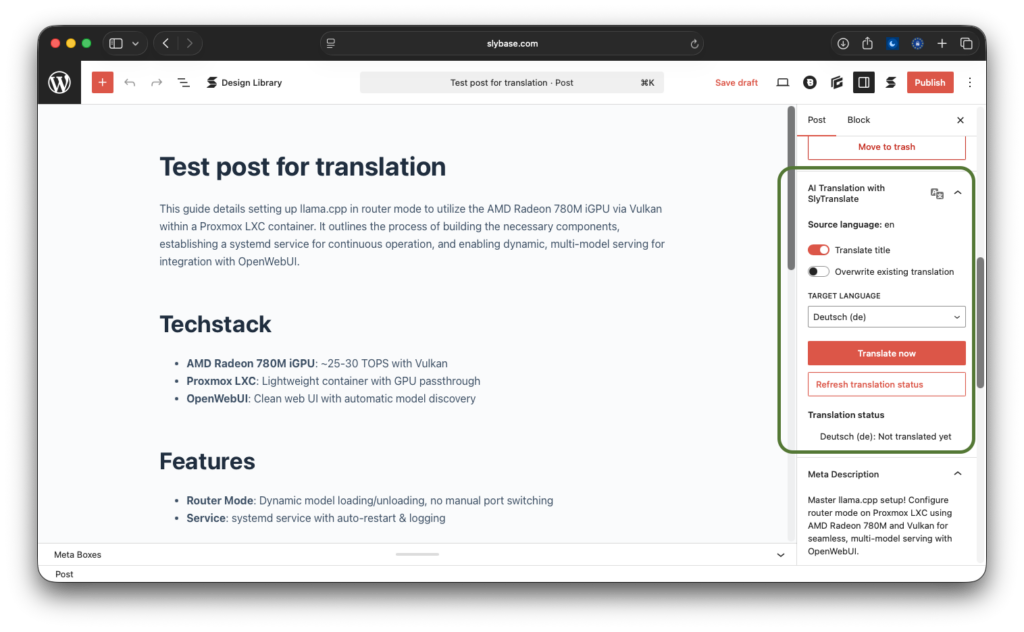Click the WordPress logo icon
The width and height of the screenshot is (1024, 632).
(x=60, y=83)
